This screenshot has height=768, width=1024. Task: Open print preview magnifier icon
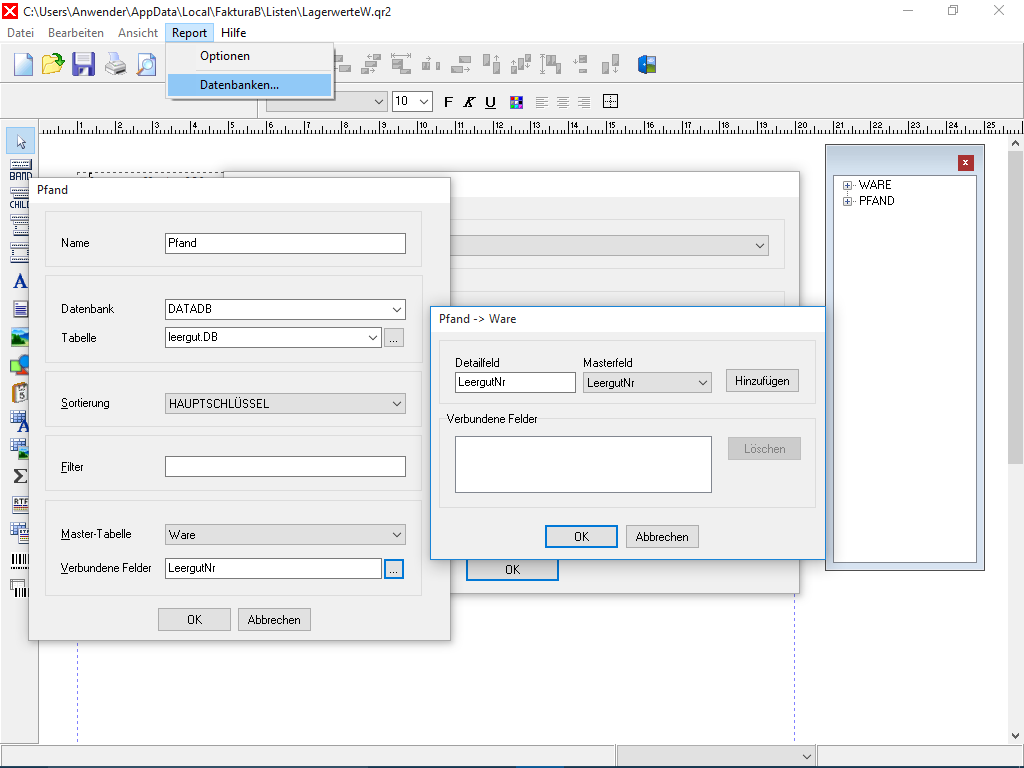pyautogui.click(x=146, y=65)
